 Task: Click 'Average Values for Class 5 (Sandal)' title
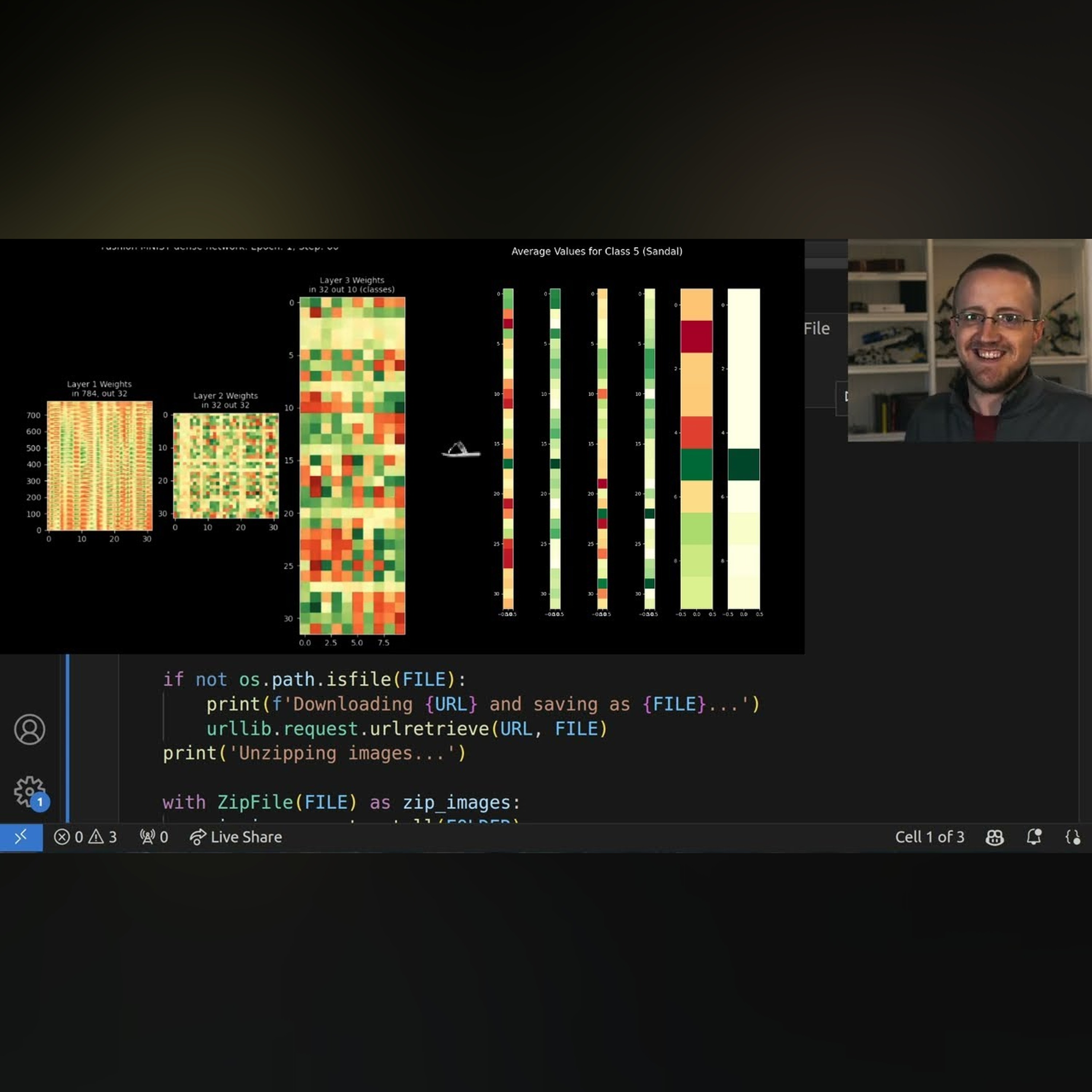click(x=597, y=252)
